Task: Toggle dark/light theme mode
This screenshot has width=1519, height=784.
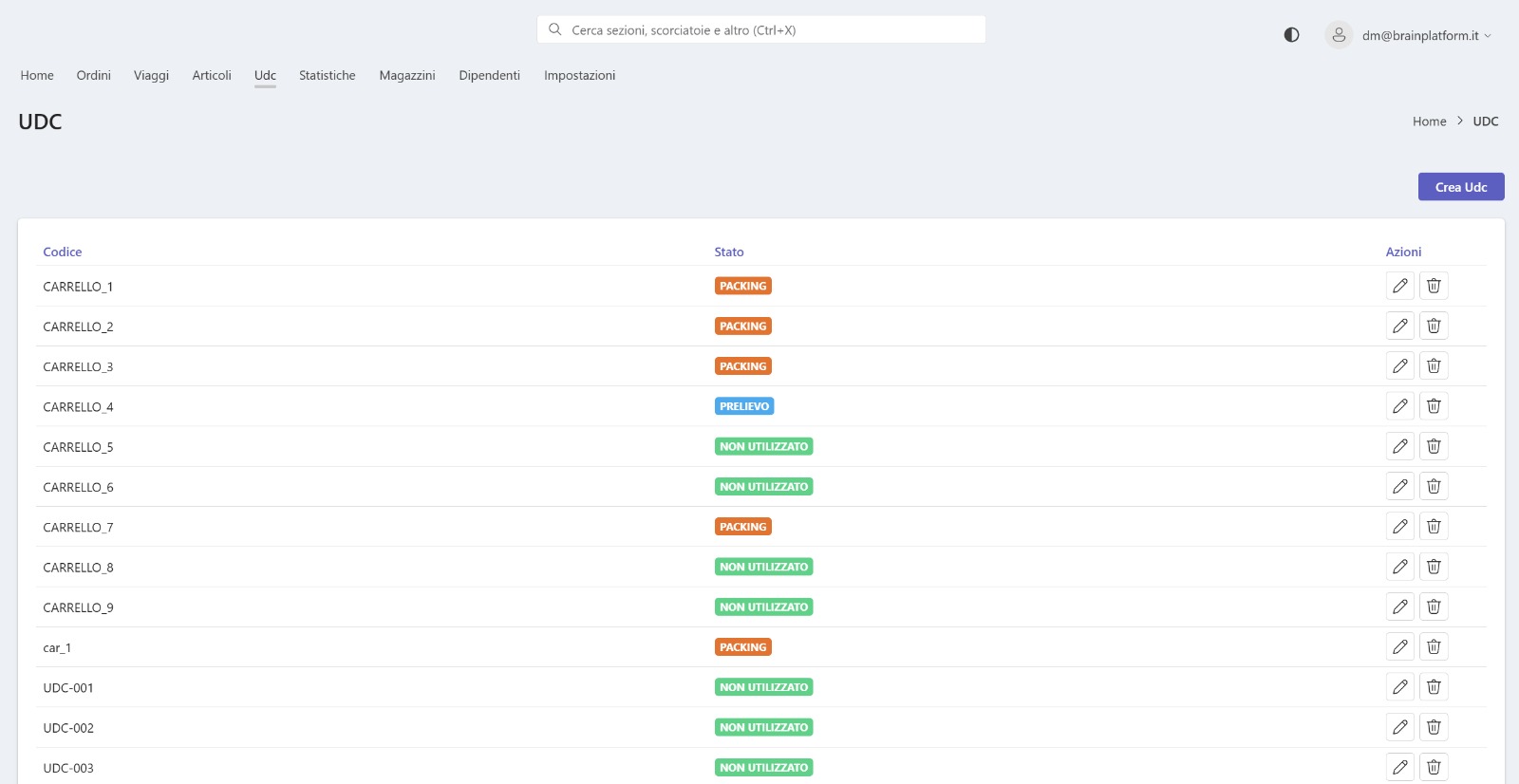Action: [1291, 35]
